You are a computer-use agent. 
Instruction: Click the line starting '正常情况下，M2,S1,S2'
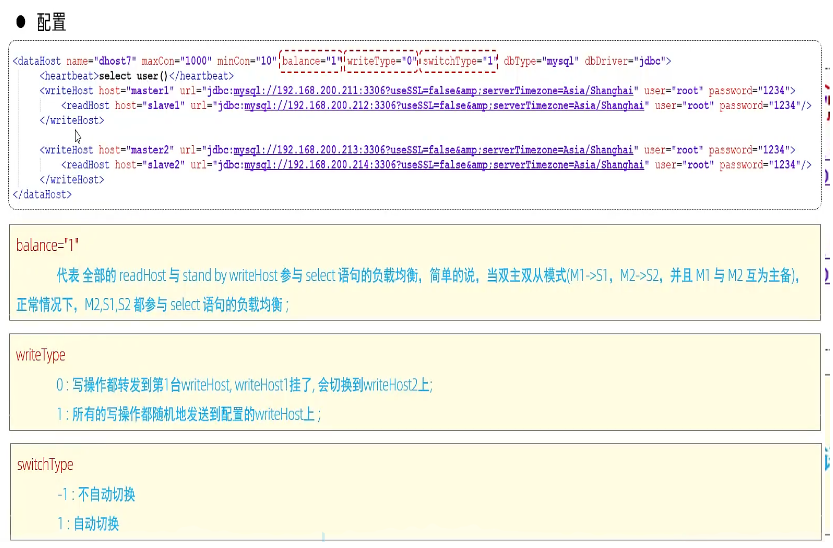(x=152, y=305)
